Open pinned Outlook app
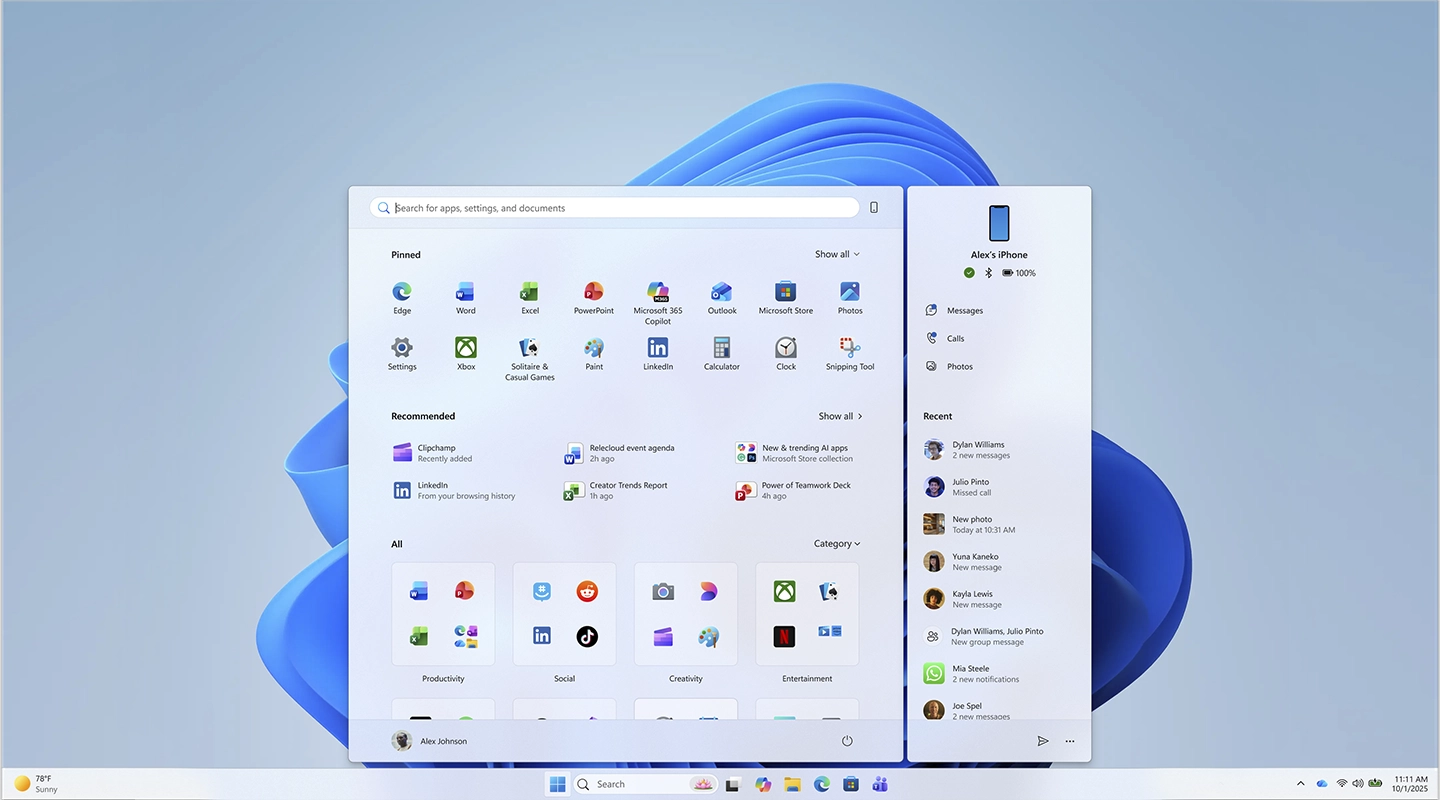The width and height of the screenshot is (1440, 800). [722, 297]
